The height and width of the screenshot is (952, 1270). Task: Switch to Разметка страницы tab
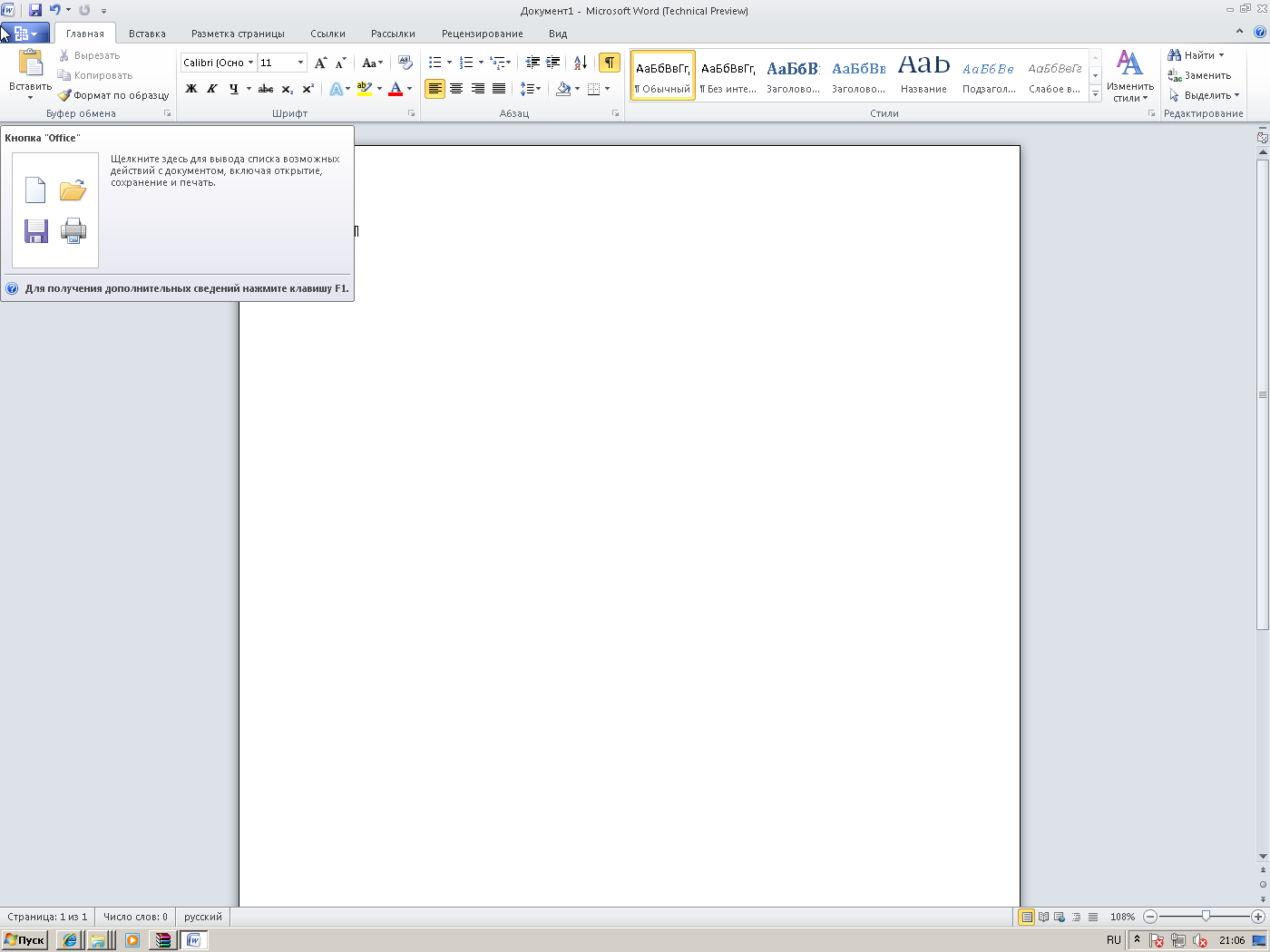(x=238, y=34)
